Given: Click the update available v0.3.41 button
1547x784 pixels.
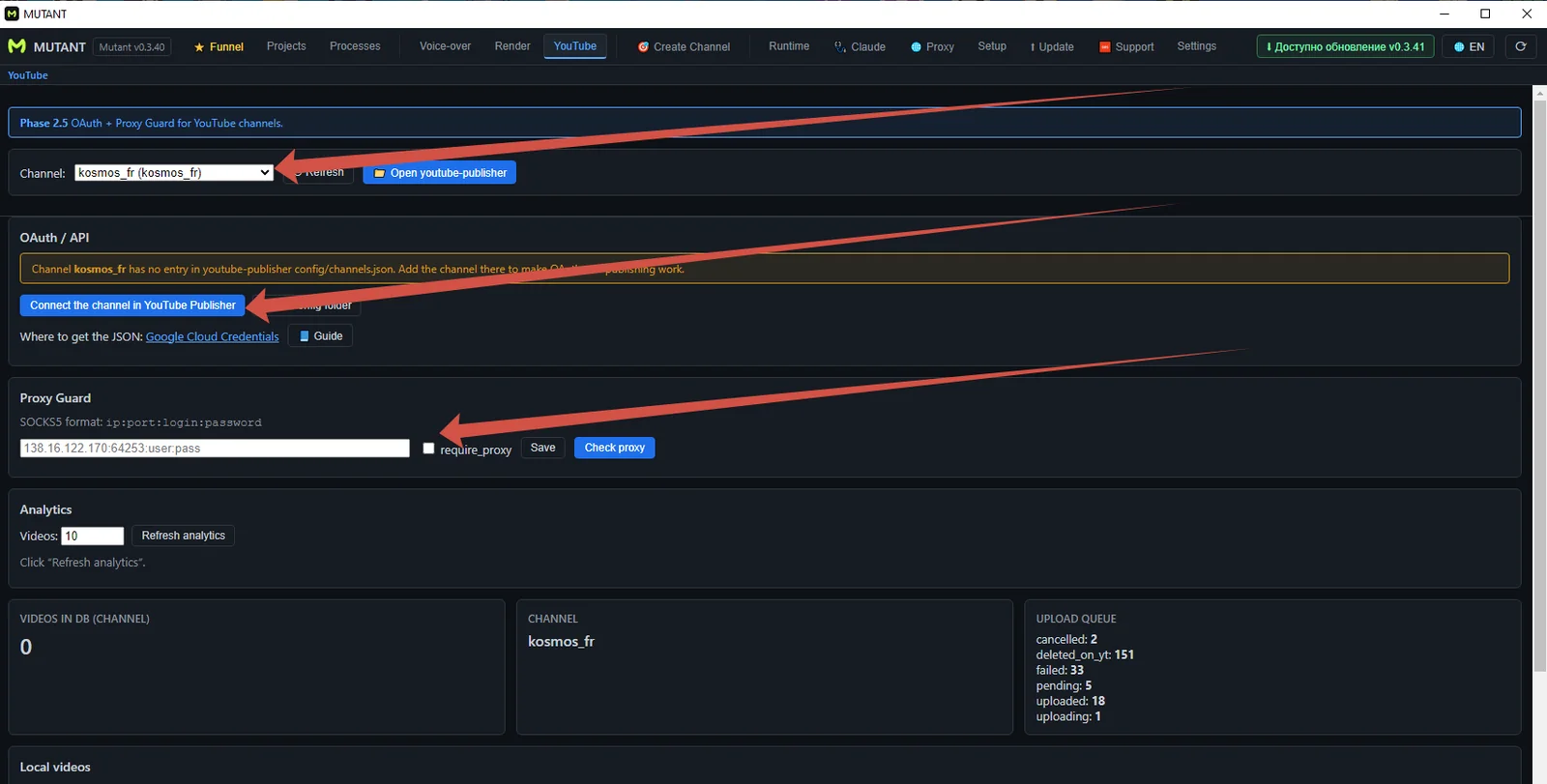Looking at the screenshot, I should (x=1345, y=46).
